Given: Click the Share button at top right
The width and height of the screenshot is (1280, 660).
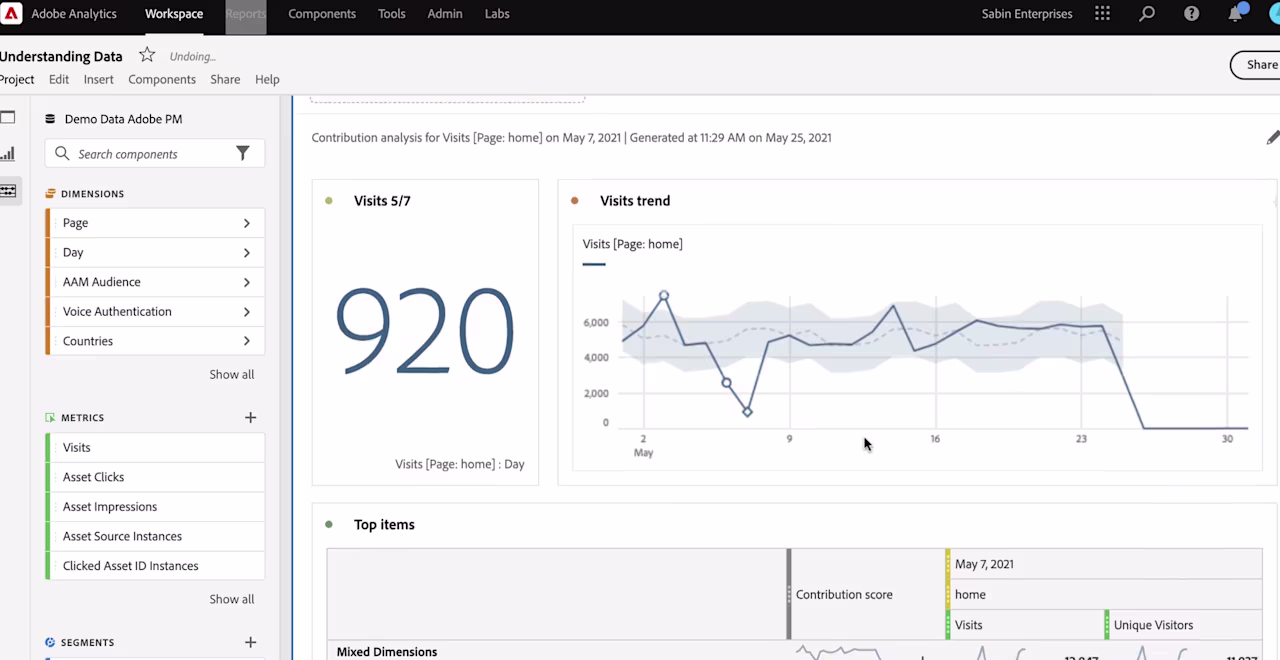Looking at the screenshot, I should [1258, 65].
